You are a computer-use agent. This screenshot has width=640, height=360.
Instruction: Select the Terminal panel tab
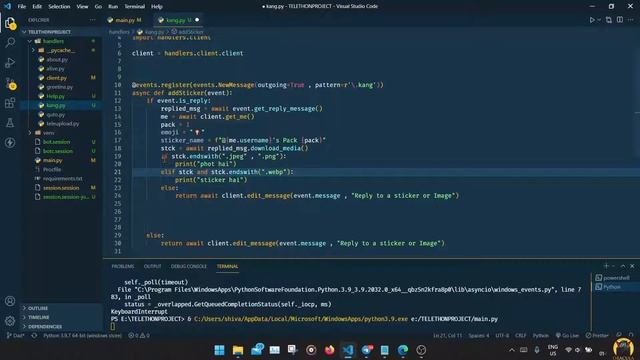[227, 266]
